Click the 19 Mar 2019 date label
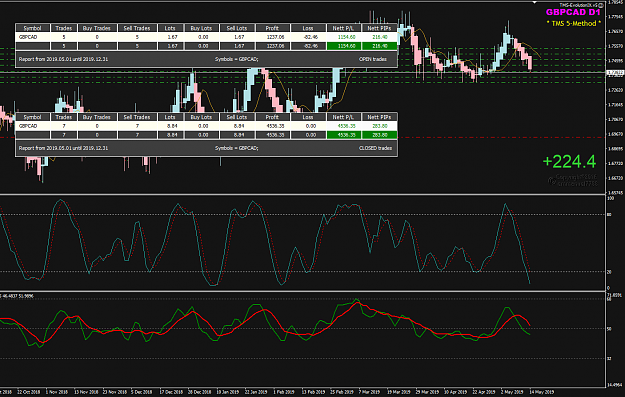This screenshot has height=397, width=625. pyautogui.click(x=399, y=392)
